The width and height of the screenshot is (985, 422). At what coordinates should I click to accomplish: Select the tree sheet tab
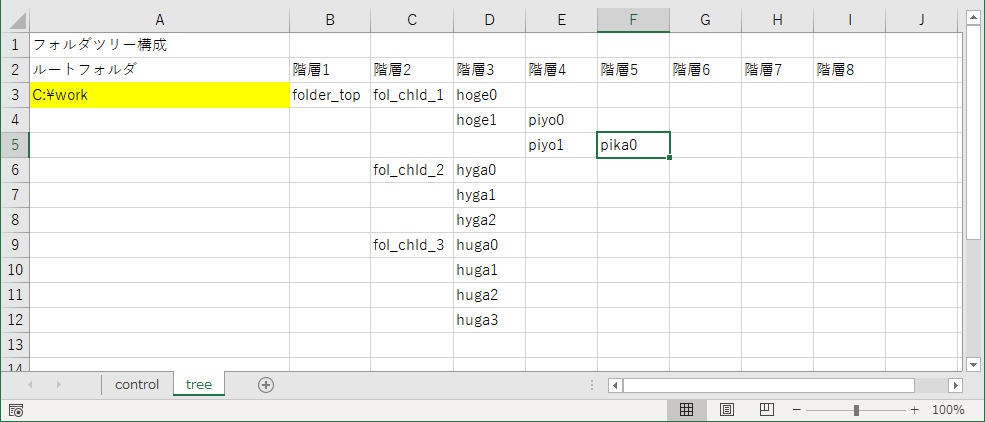click(199, 384)
